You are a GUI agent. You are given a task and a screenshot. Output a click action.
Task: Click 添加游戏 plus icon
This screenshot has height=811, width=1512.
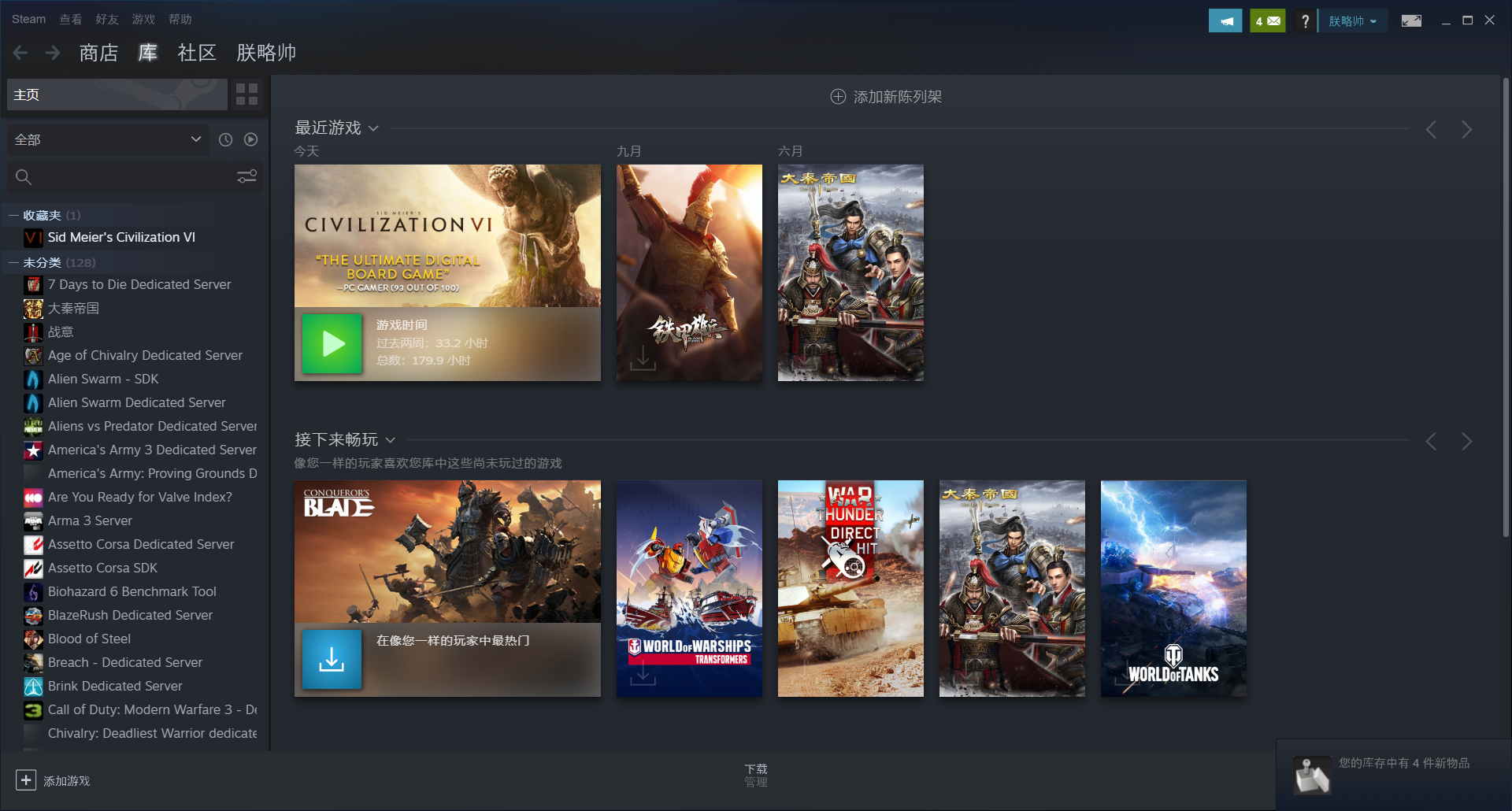click(26, 780)
